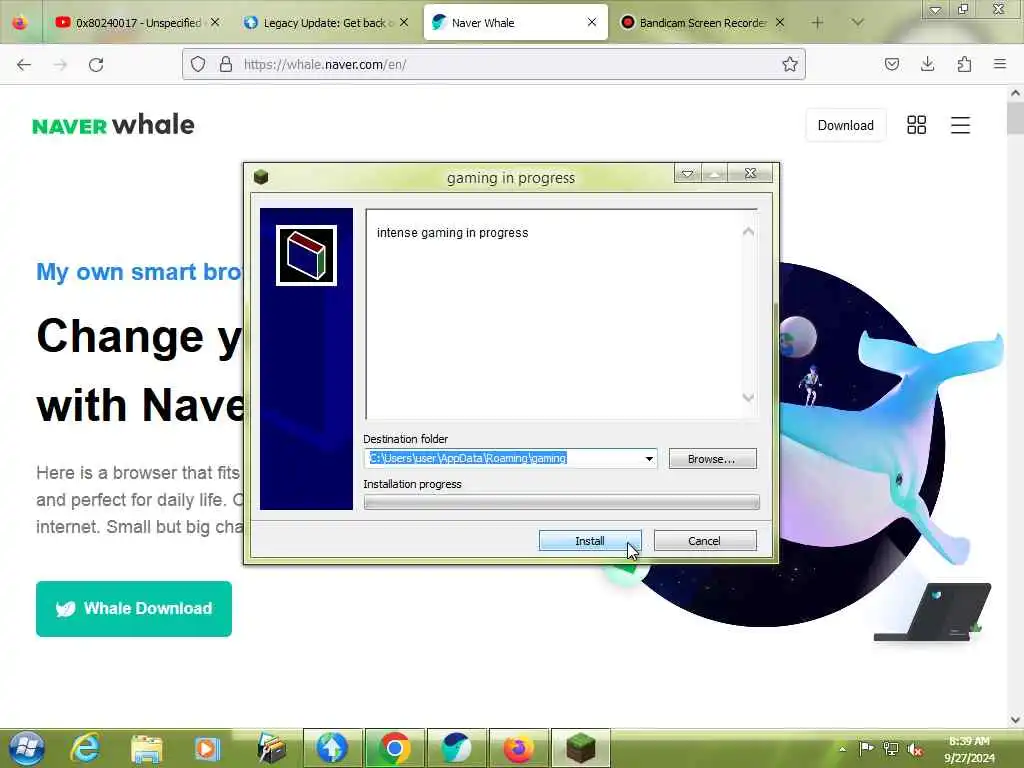This screenshot has height=768, width=1024.
Task: Close the Naver Whale tab
Action: [x=592, y=22]
